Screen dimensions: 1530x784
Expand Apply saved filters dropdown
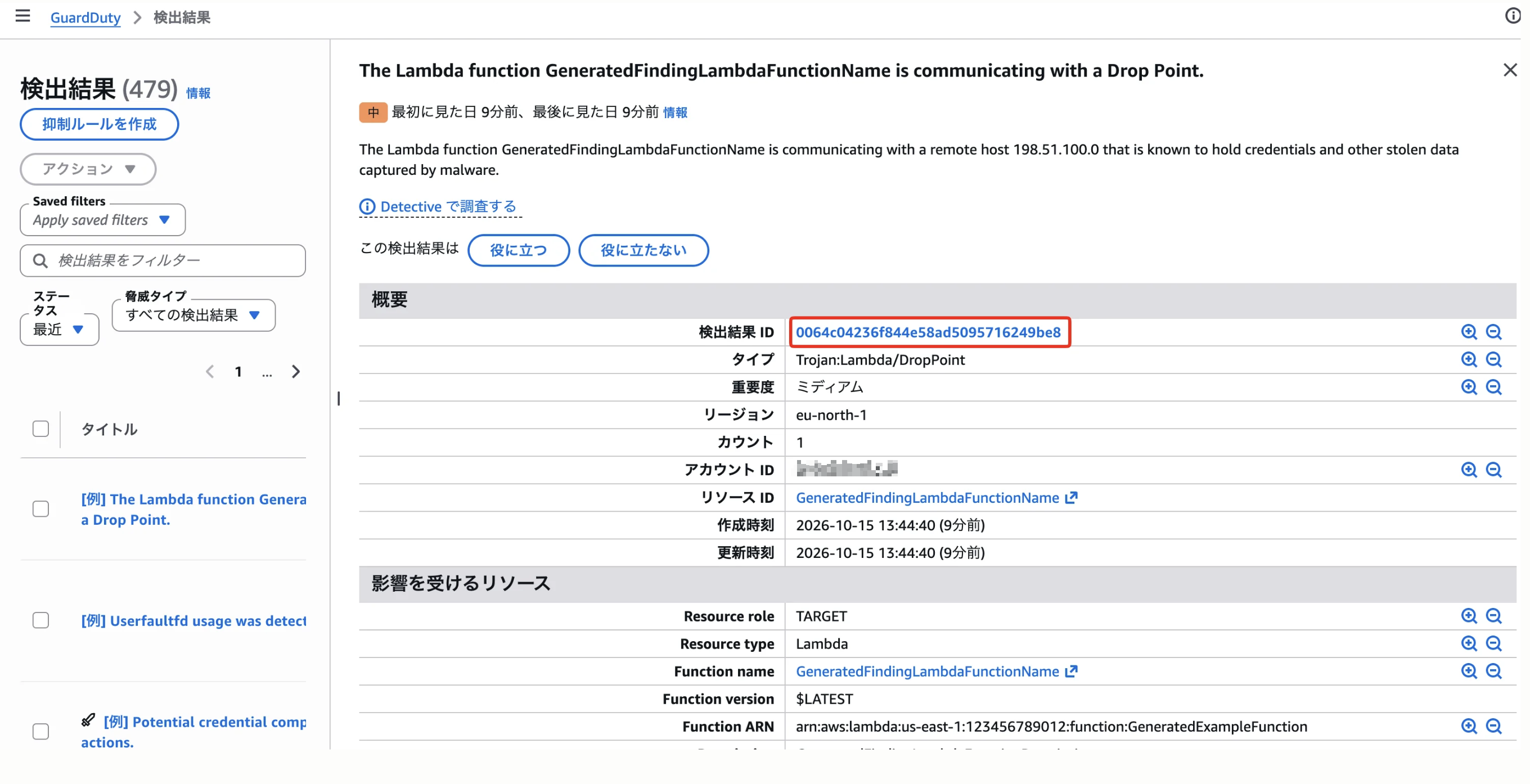(x=103, y=220)
